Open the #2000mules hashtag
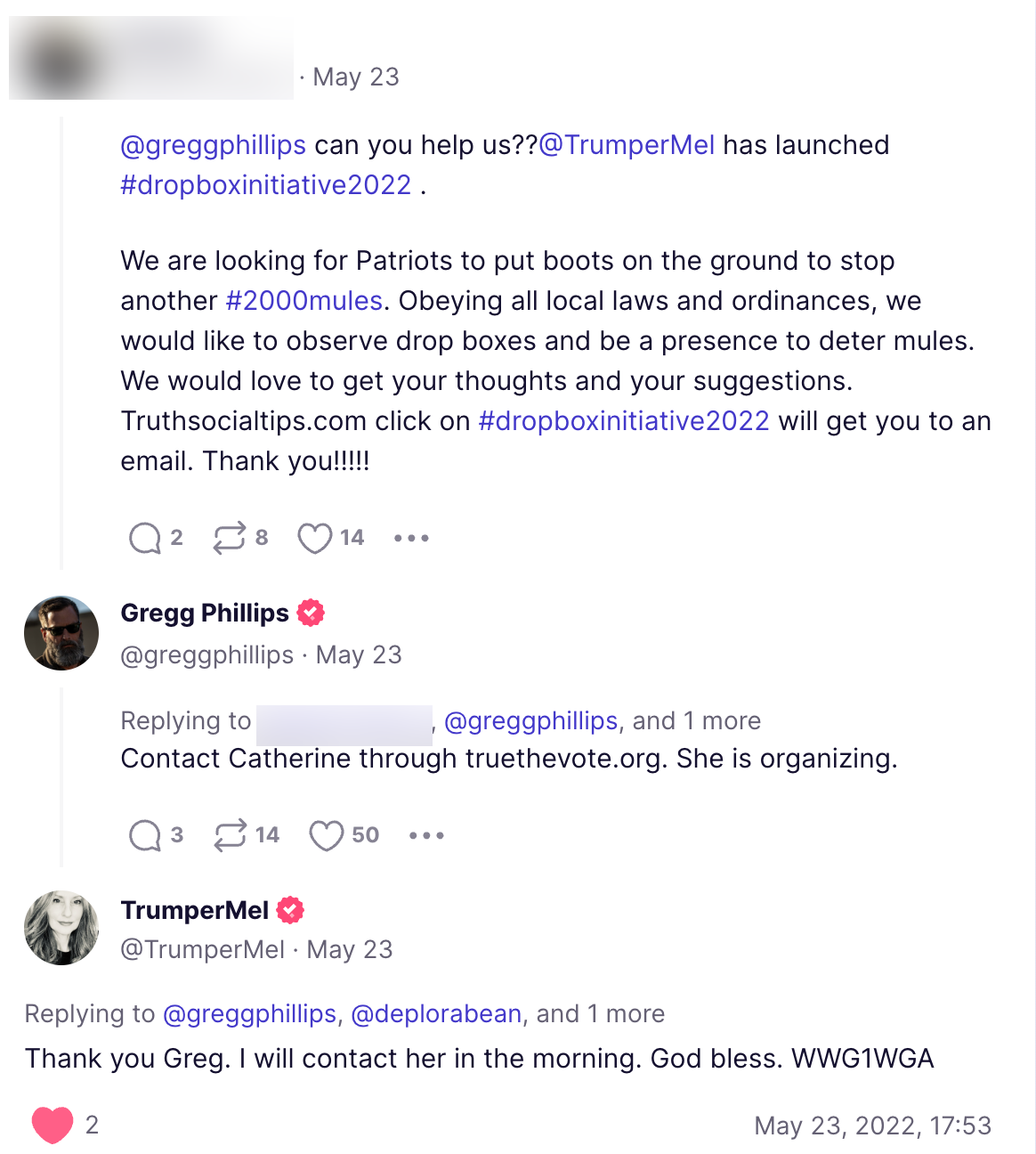This screenshot has height=1154, width=1036. pyautogui.click(x=304, y=301)
